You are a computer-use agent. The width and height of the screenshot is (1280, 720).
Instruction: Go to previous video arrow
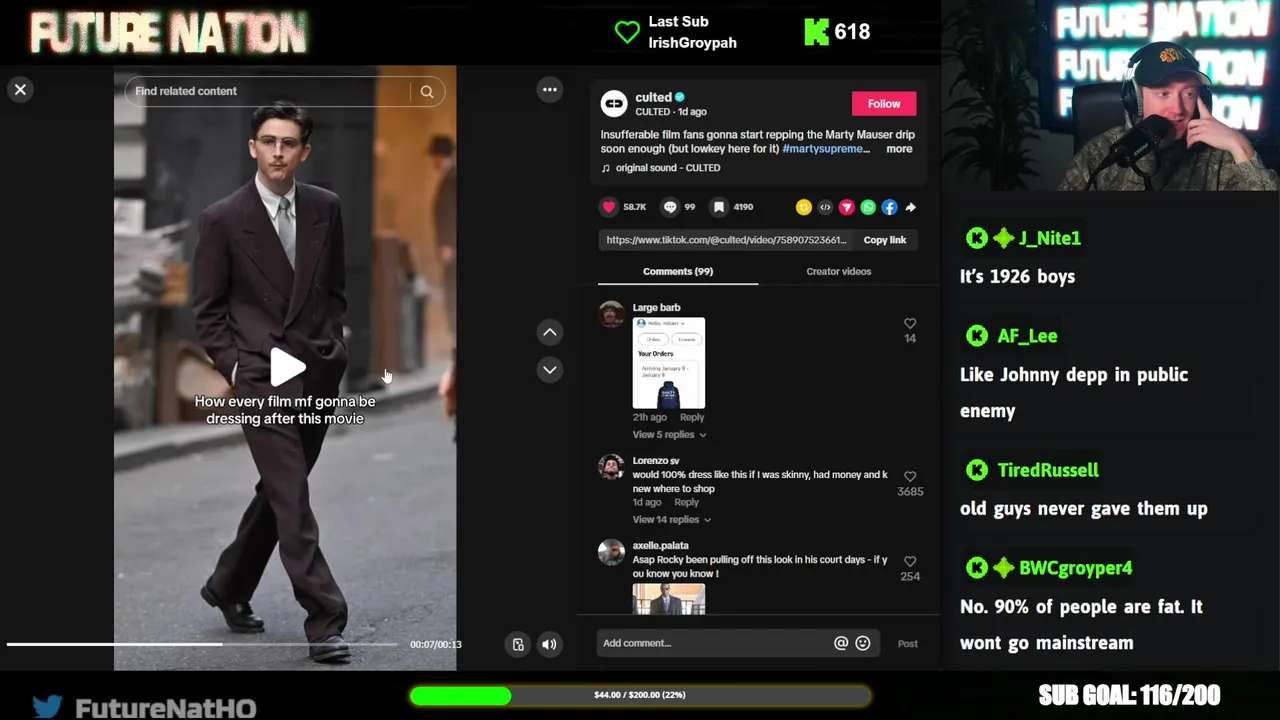point(550,332)
